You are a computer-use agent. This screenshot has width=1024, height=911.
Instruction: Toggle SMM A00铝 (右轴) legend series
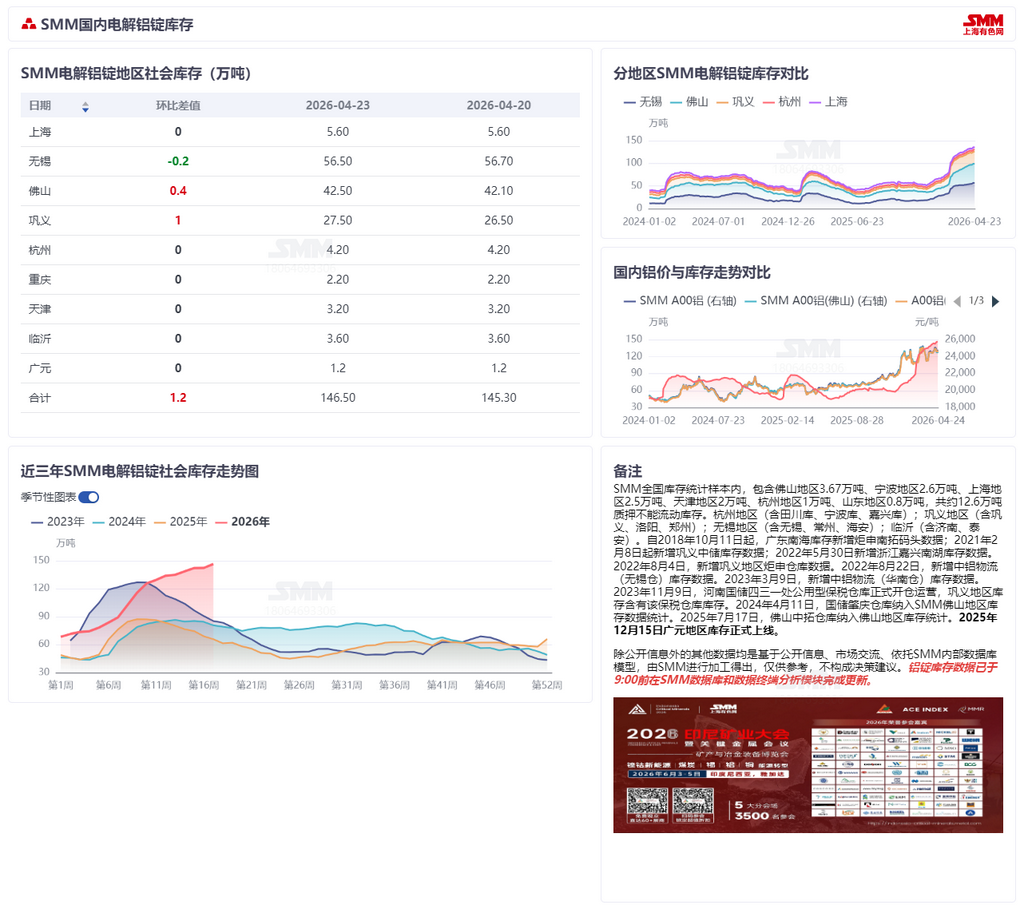(x=680, y=301)
